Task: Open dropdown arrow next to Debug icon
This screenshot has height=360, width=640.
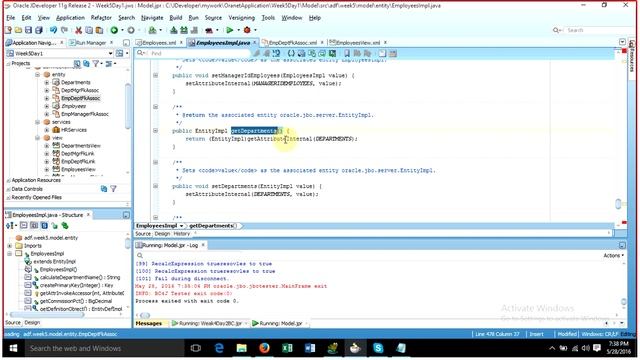Action: pos(256,30)
